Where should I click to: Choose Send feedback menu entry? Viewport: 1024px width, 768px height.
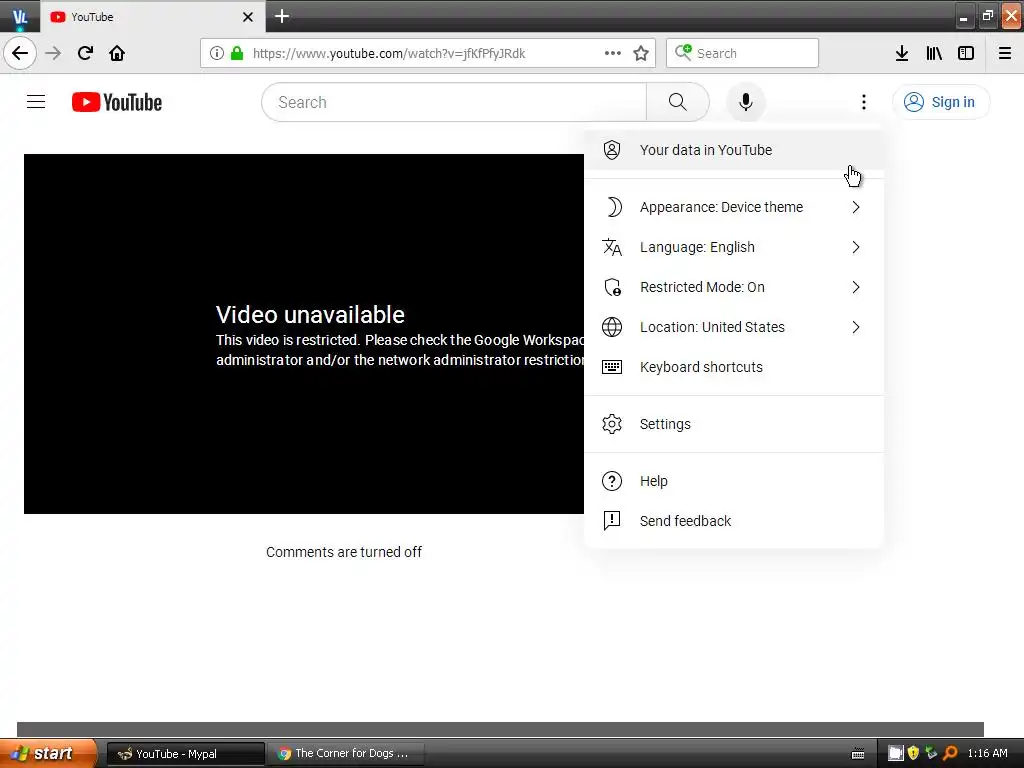(734, 520)
